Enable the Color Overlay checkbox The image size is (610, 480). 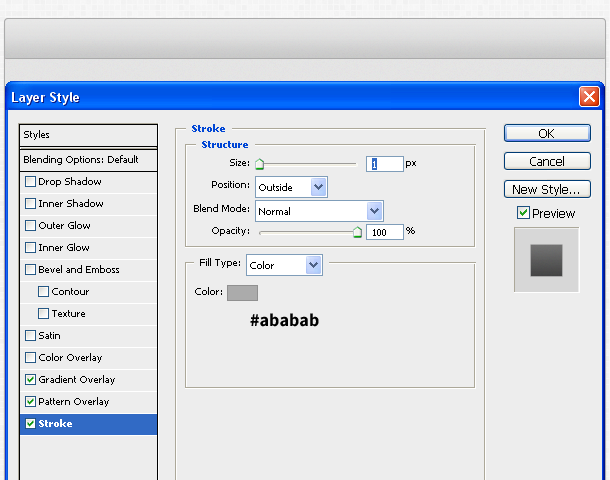[30, 357]
